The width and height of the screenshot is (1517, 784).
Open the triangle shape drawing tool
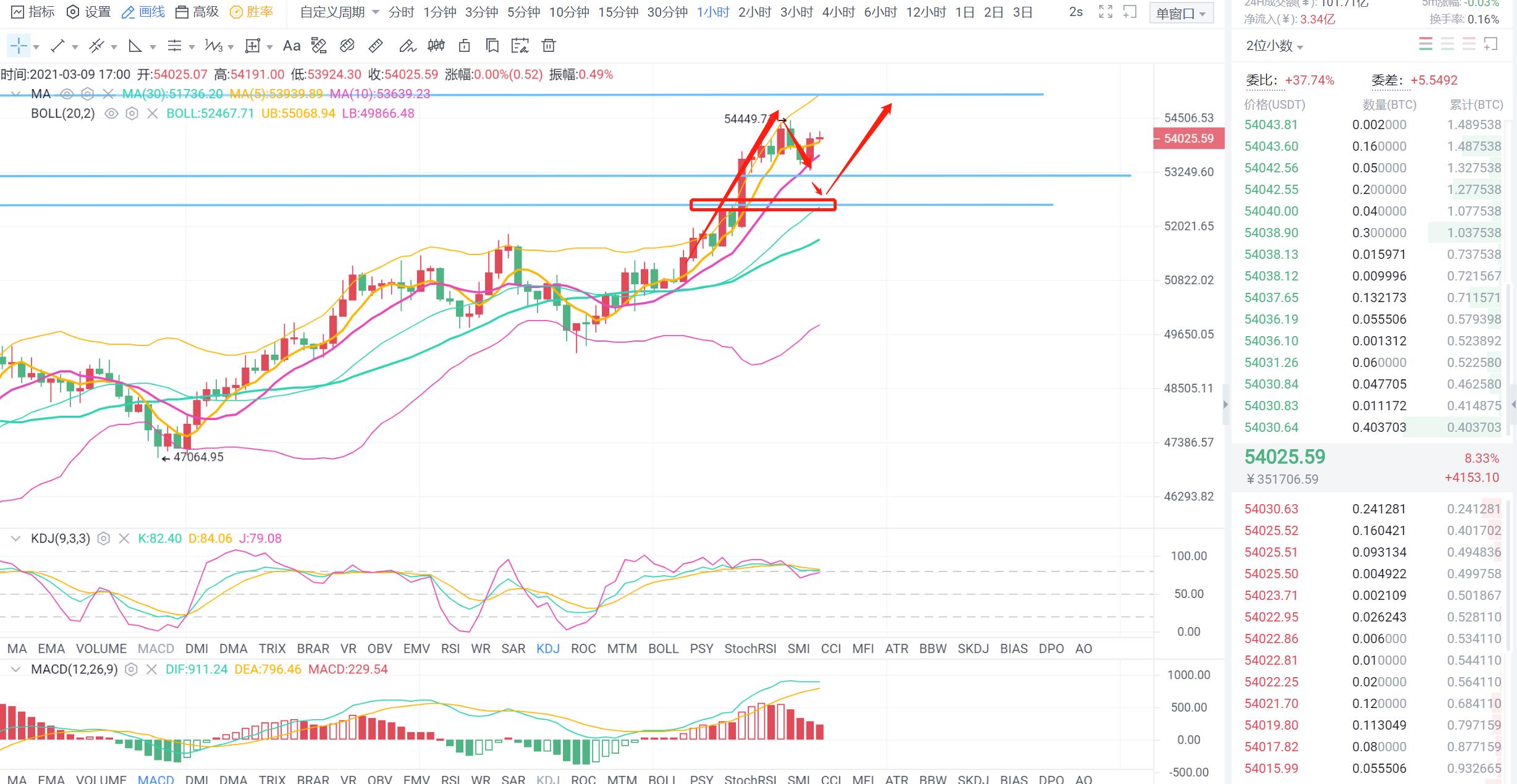(135, 46)
